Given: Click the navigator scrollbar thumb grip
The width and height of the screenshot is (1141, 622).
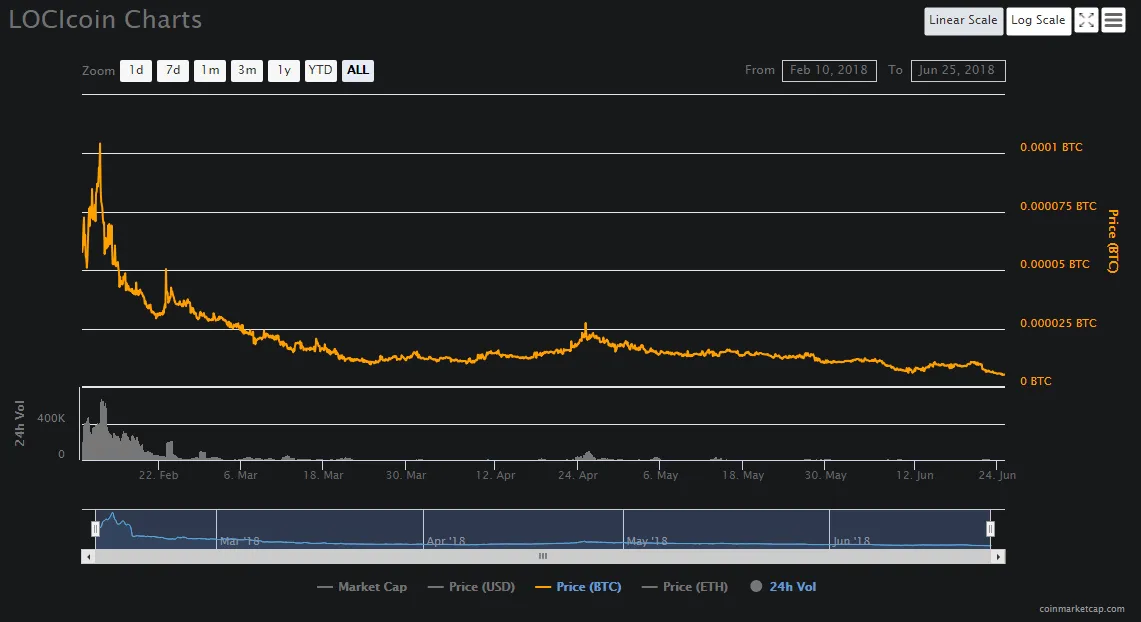Looking at the screenshot, I should click(543, 557).
